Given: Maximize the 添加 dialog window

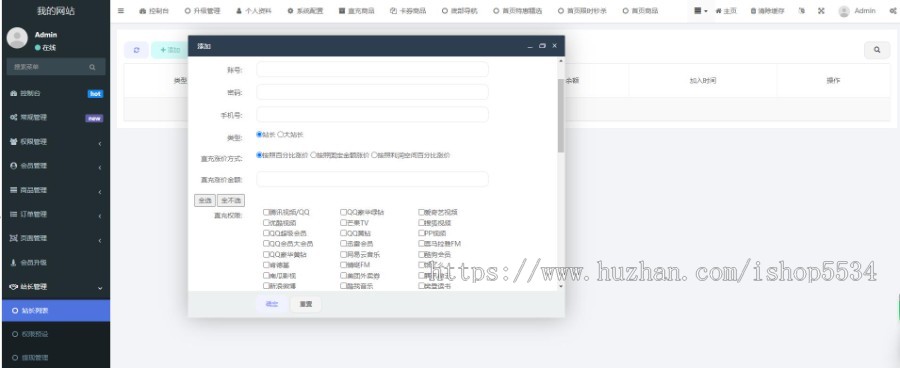Looking at the screenshot, I should pos(542,46).
